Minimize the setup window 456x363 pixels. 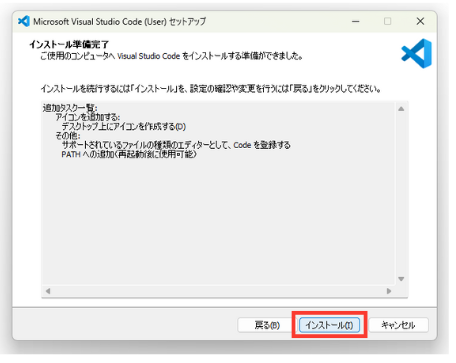[356, 21]
